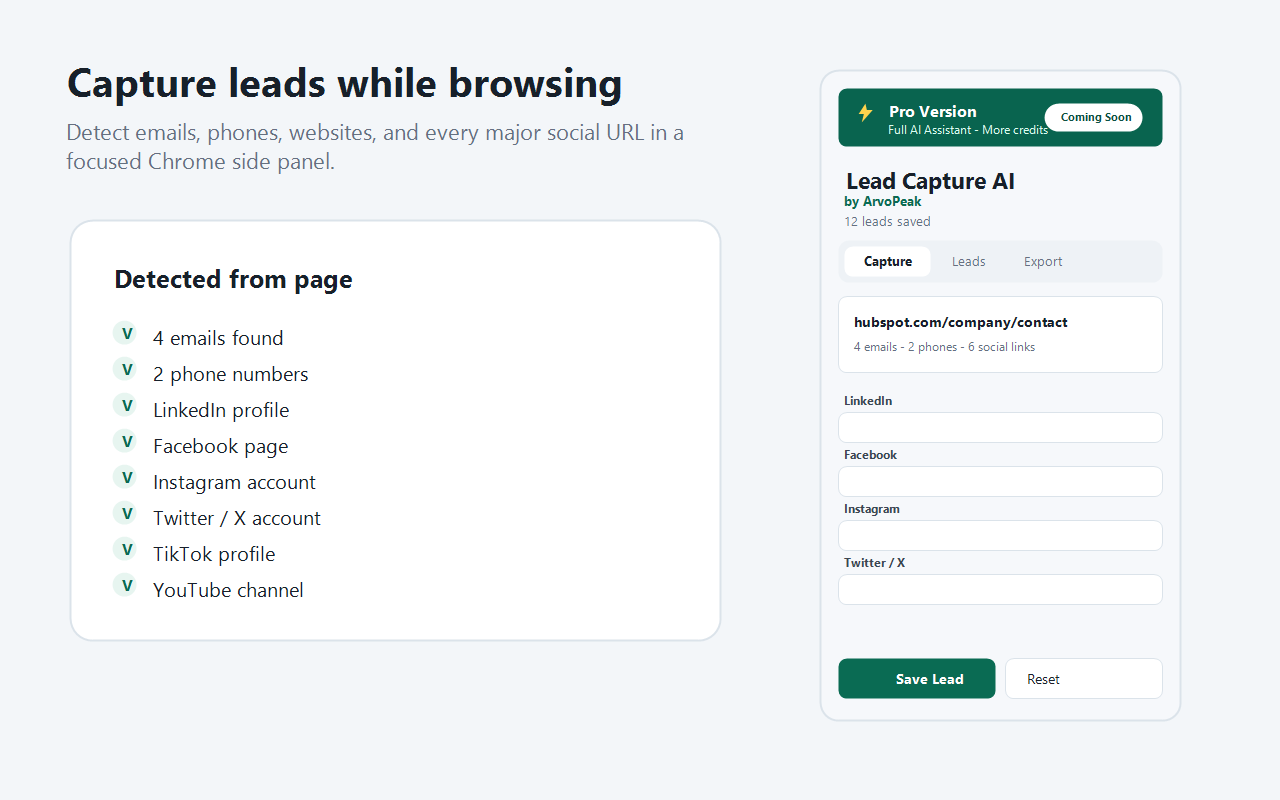Click the '2 phone numbers' text

click(x=231, y=375)
